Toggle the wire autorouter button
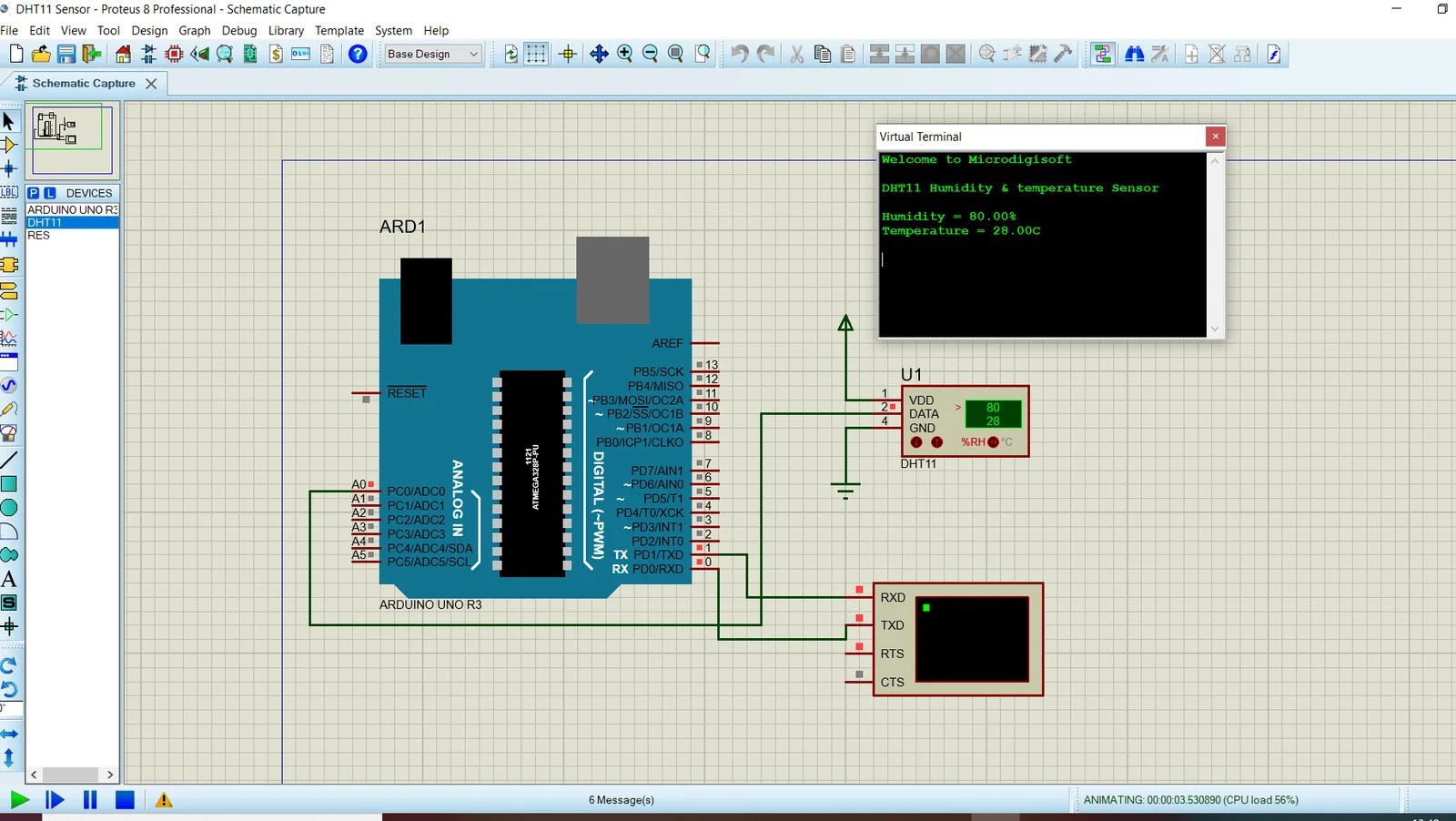The width and height of the screenshot is (1456, 821). [x=1103, y=54]
